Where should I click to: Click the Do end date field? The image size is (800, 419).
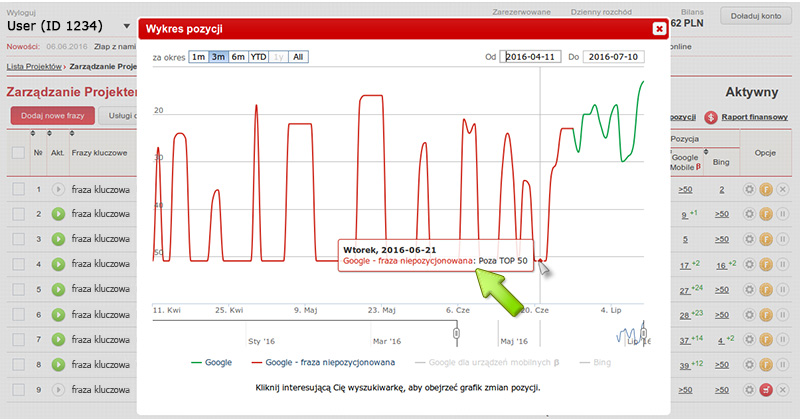click(614, 58)
